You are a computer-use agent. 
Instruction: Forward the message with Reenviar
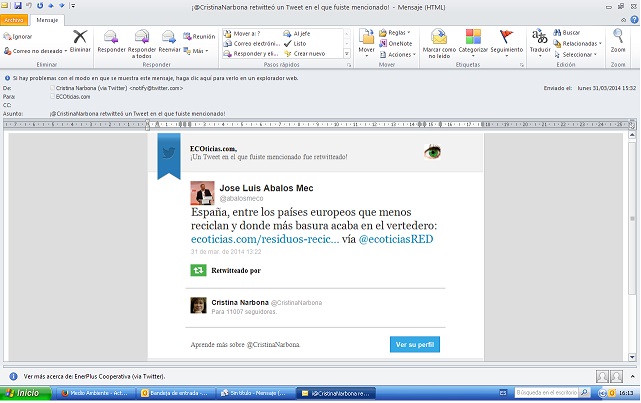(169, 41)
